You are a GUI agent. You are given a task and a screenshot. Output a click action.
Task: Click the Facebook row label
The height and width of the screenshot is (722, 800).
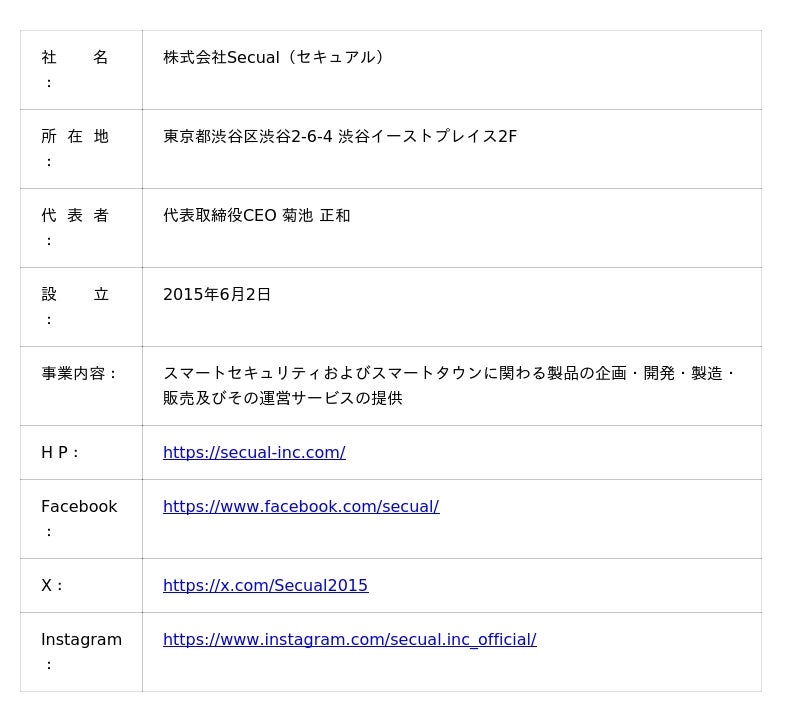click(79, 507)
